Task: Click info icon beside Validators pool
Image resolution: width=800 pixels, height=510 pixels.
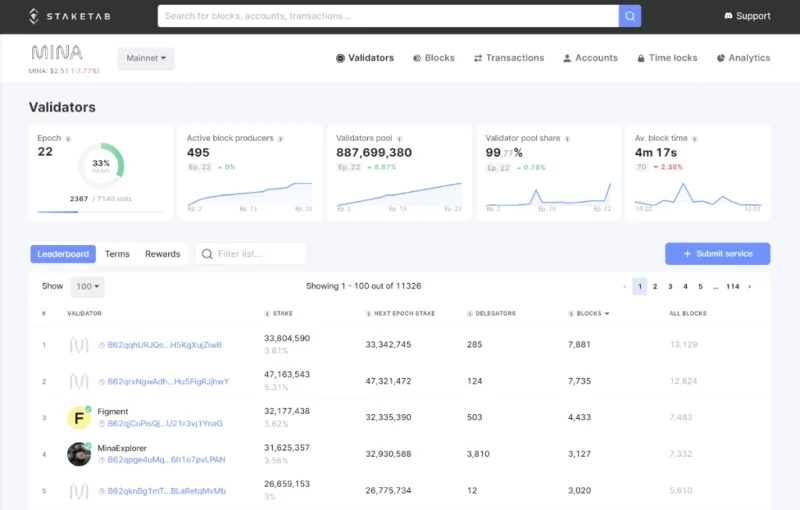Action: (x=399, y=139)
